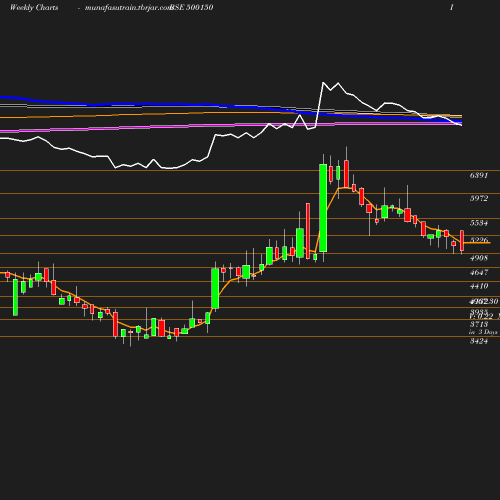Click the 6391 price level label
This screenshot has width=500, height=500.
479,175
